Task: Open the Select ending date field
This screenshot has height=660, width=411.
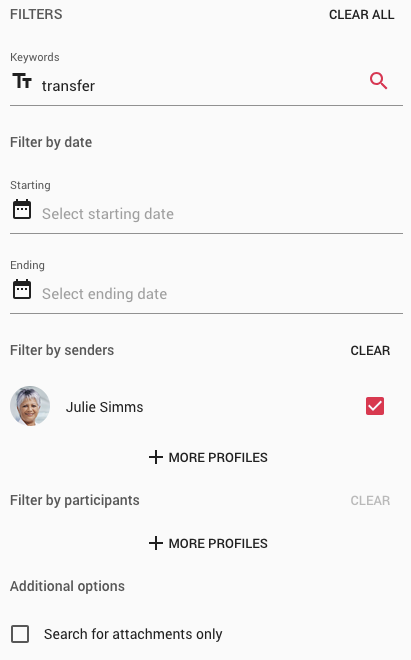Action: [206, 294]
